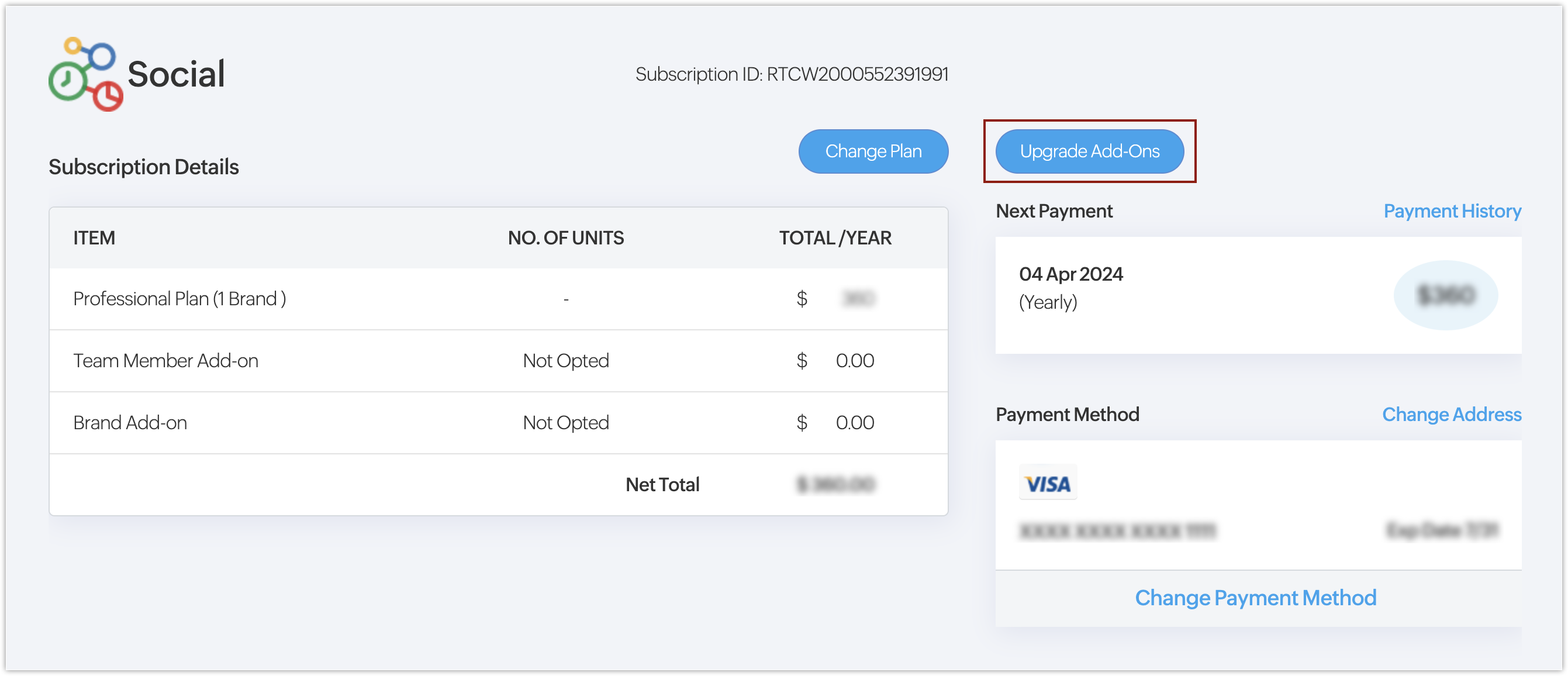This screenshot has width=1568, height=676.
Task: Open the Change Address link
Action: tap(1450, 414)
